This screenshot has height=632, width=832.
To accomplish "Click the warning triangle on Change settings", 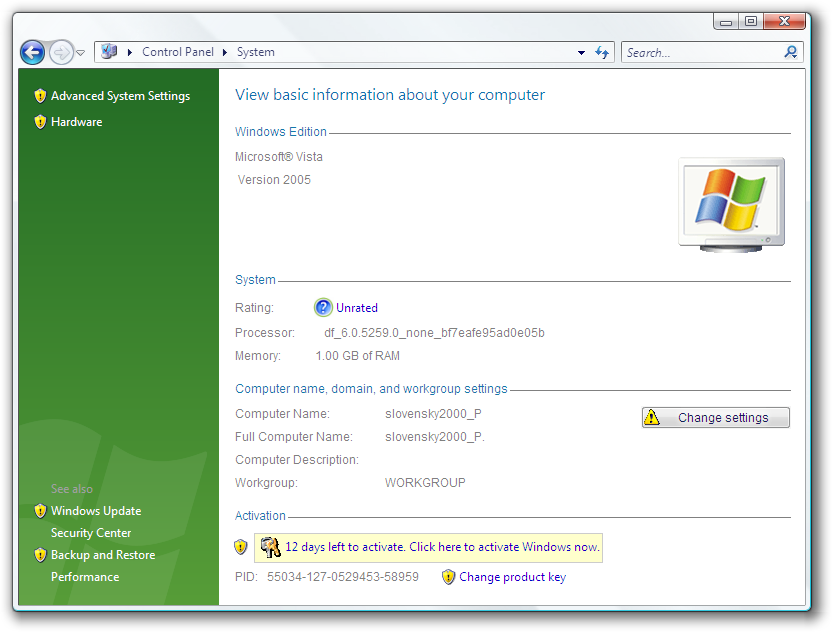I will pos(652,418).
